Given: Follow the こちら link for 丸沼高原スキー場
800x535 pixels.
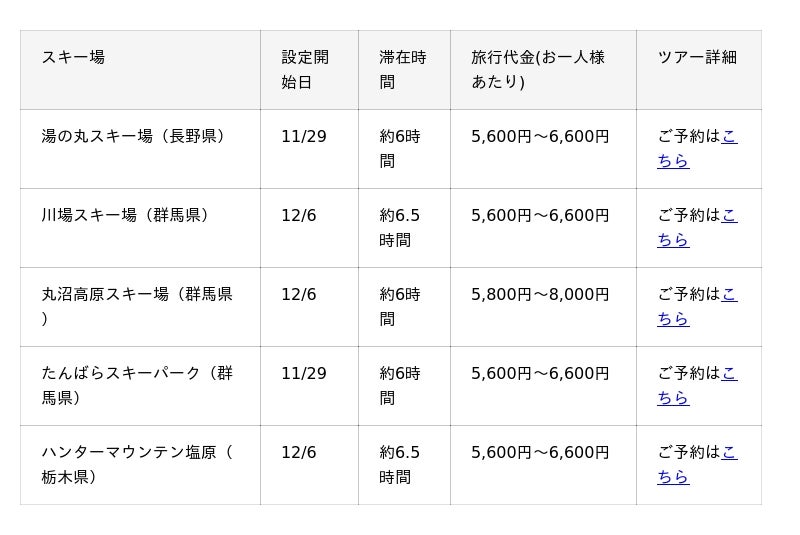Looking at the screenshot, I should (672, 319).
